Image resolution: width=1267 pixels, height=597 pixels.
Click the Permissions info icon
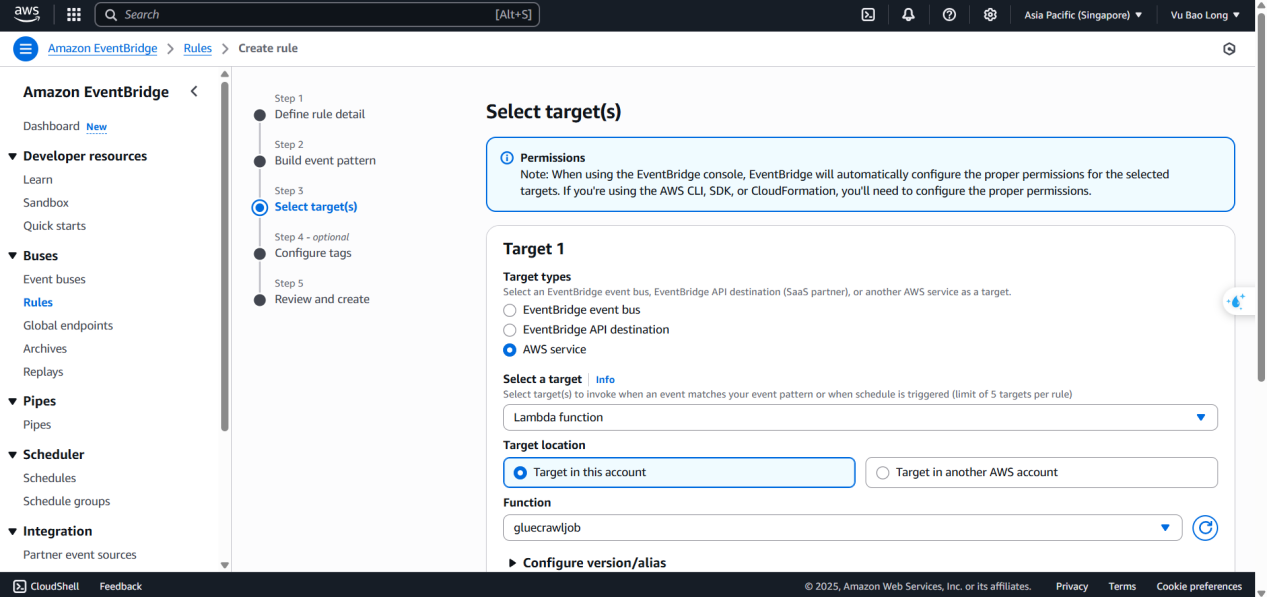click(x=506, y=158)
